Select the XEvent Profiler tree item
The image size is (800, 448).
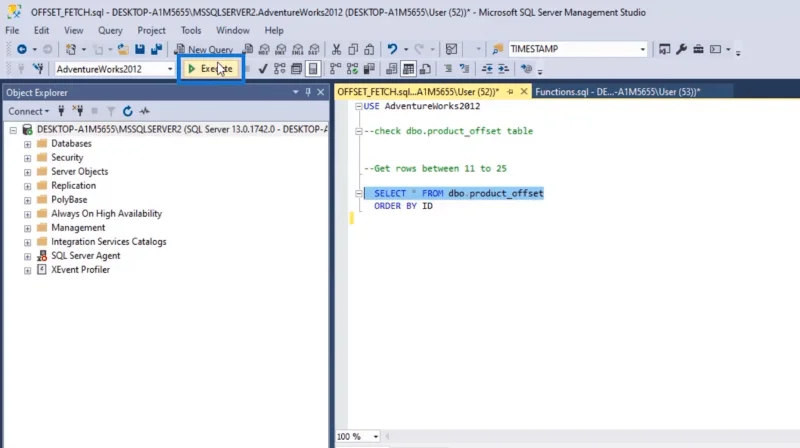[x=80, y=270]
